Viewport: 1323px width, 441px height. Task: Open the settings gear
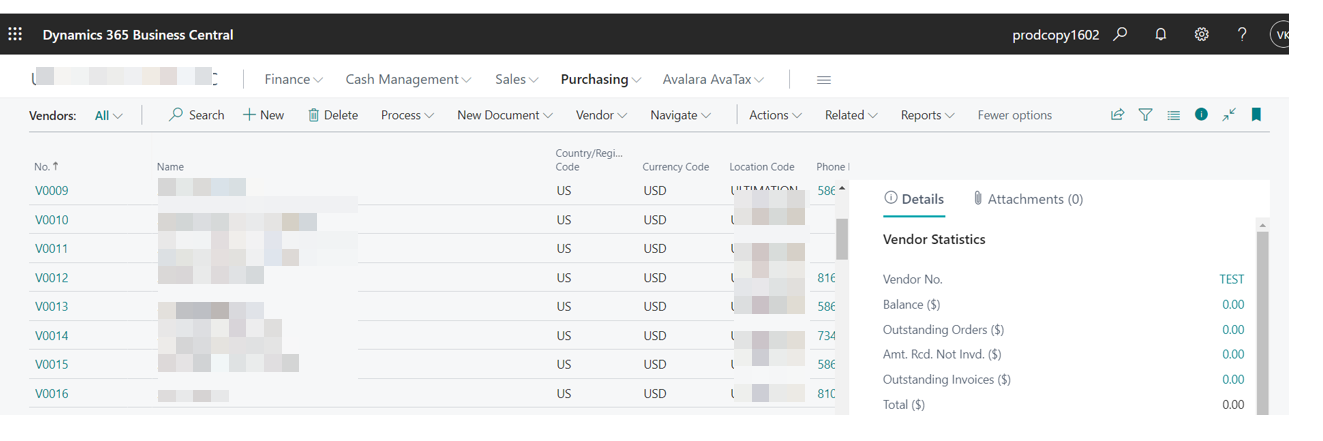click(x=1201, y=34)
